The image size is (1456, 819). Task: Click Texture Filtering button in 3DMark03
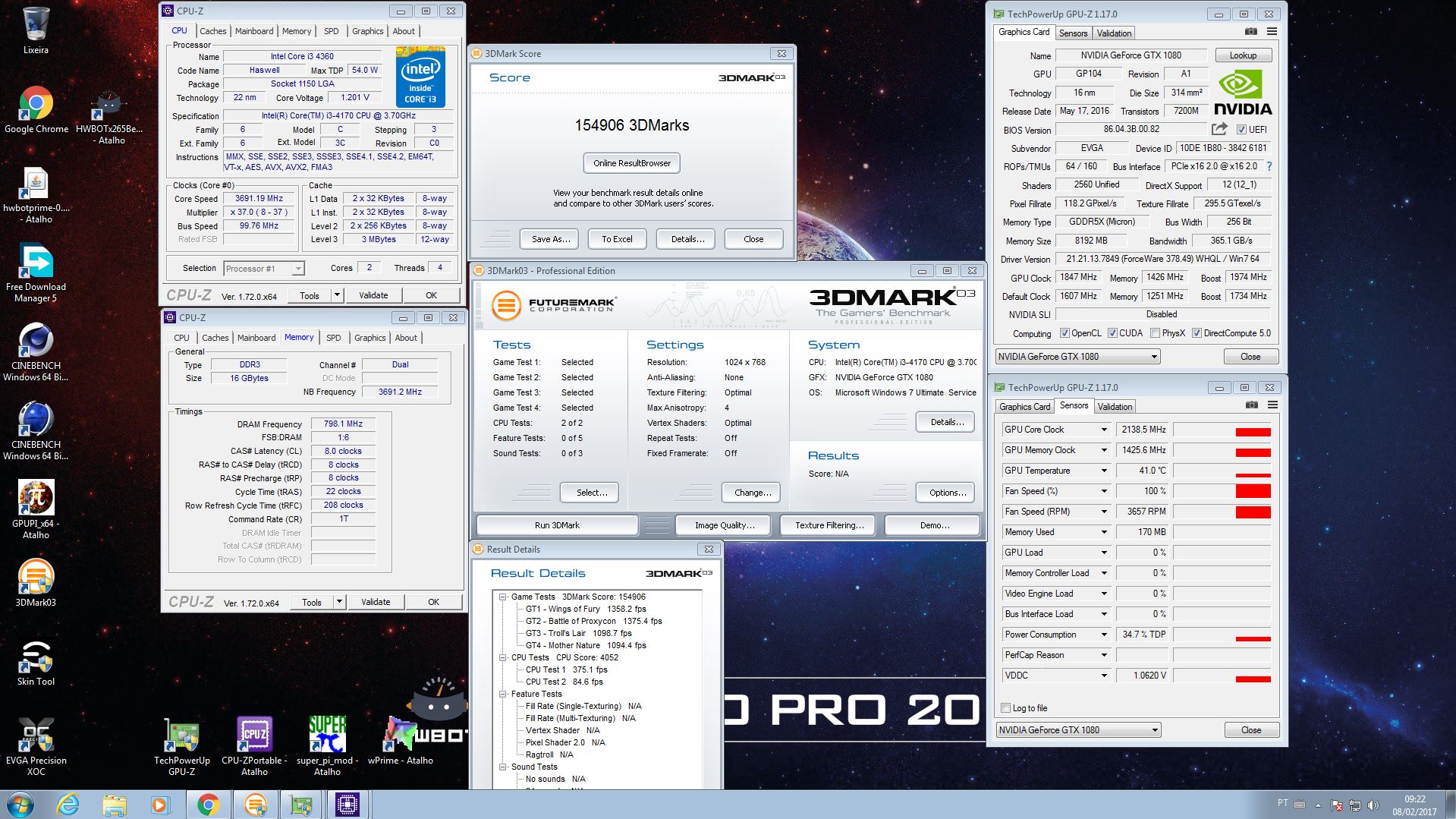pos(829,525)
